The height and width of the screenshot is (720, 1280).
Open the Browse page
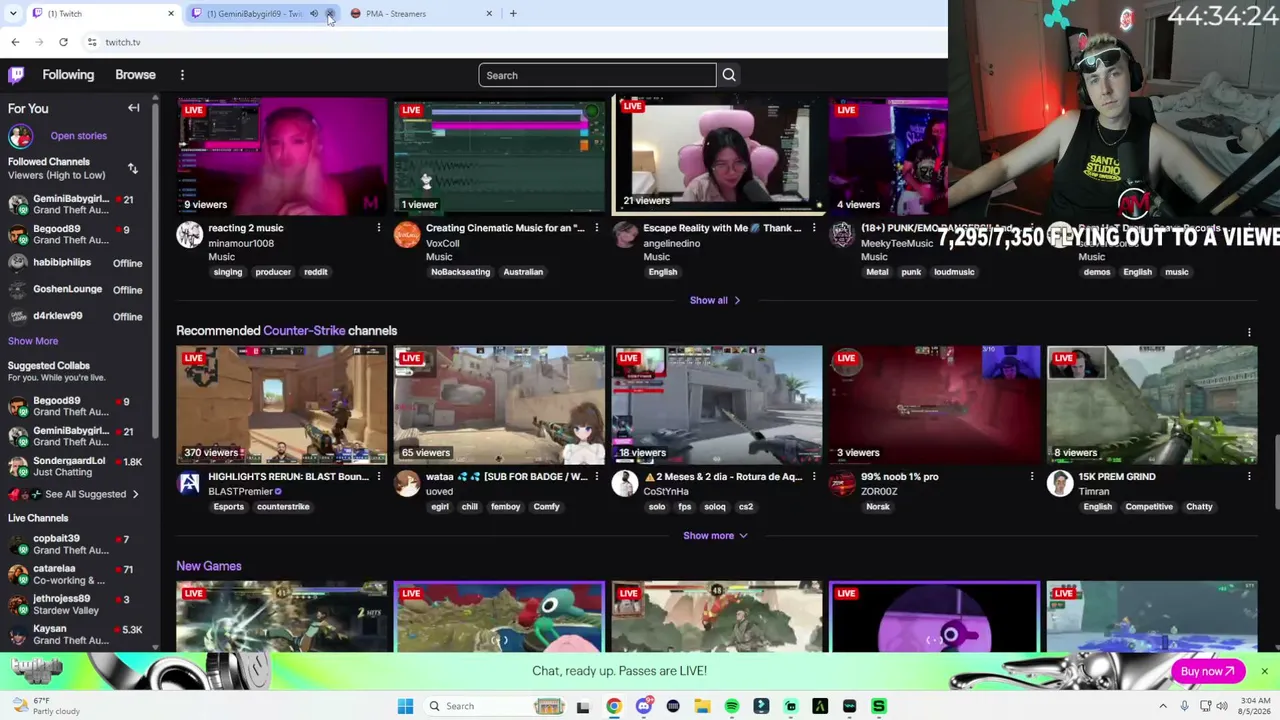pos(135,75)
